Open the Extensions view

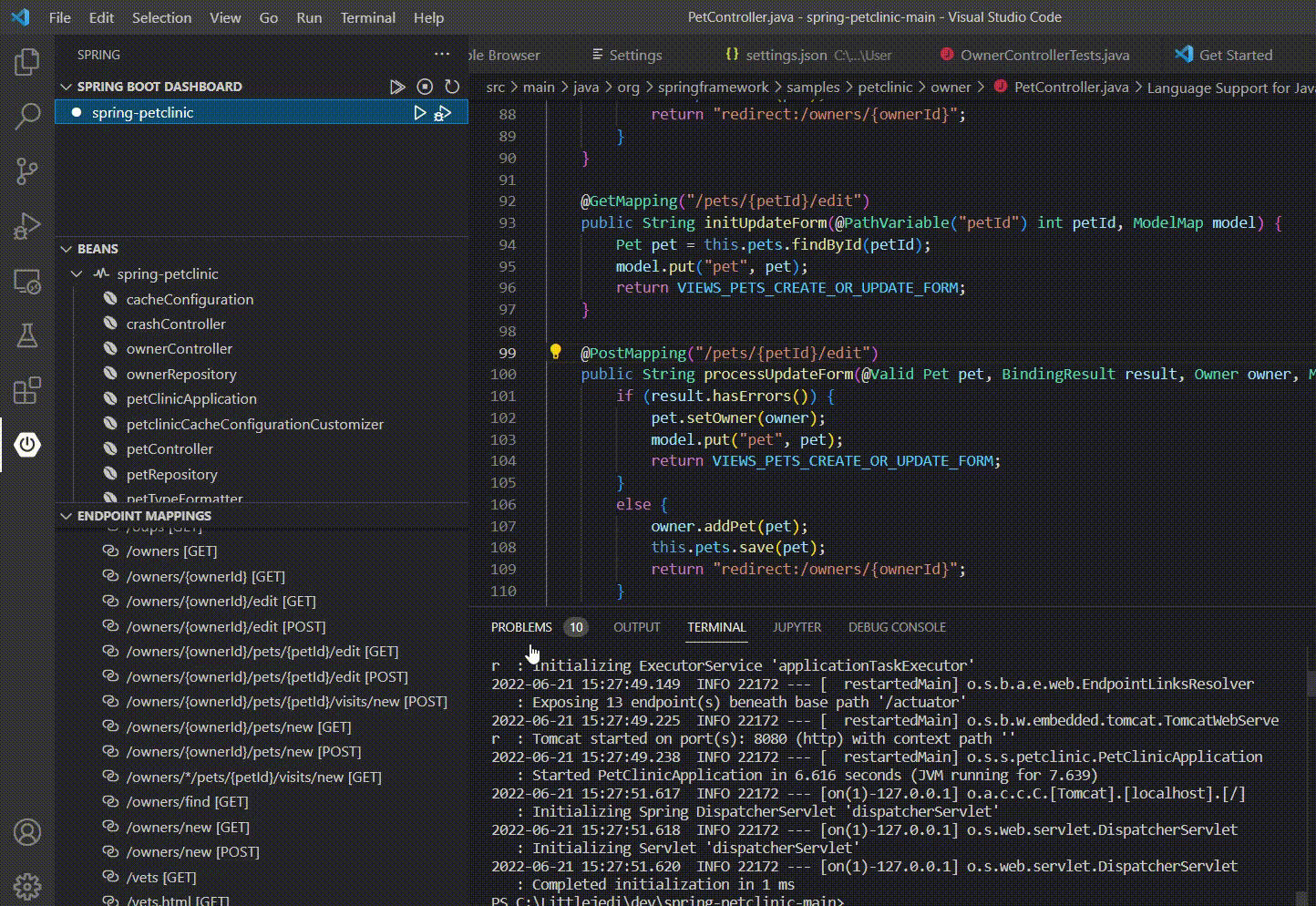27,390
